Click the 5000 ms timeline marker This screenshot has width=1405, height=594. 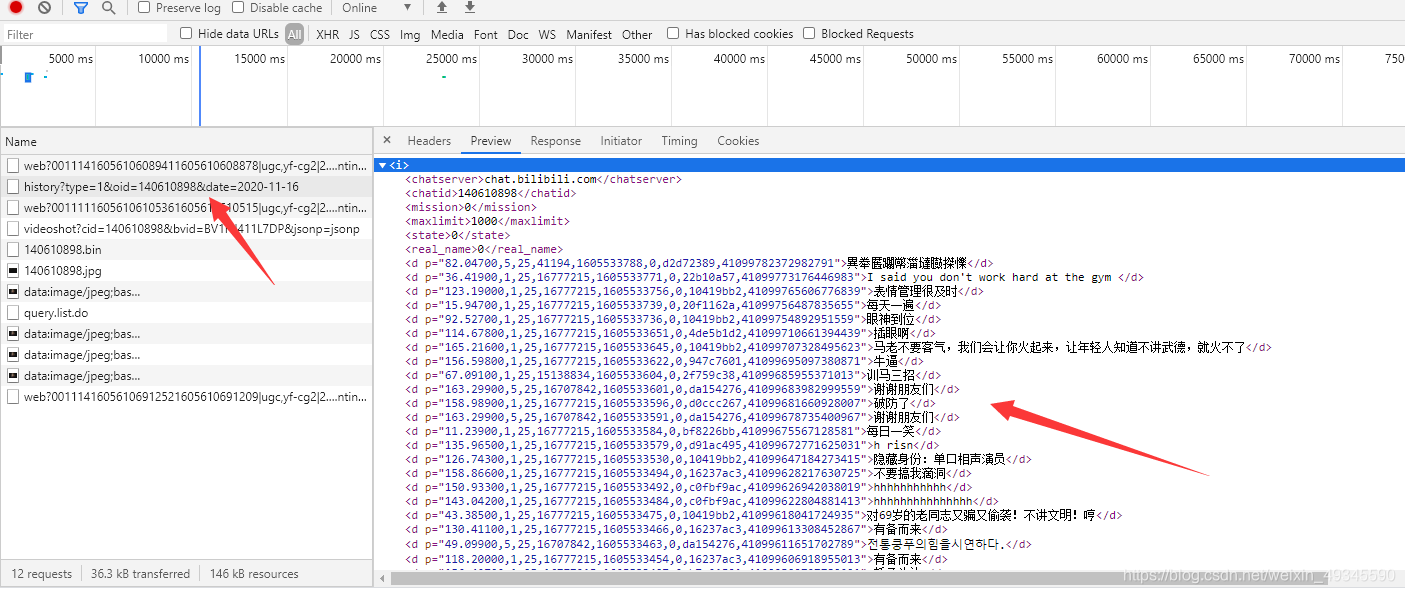71,59
